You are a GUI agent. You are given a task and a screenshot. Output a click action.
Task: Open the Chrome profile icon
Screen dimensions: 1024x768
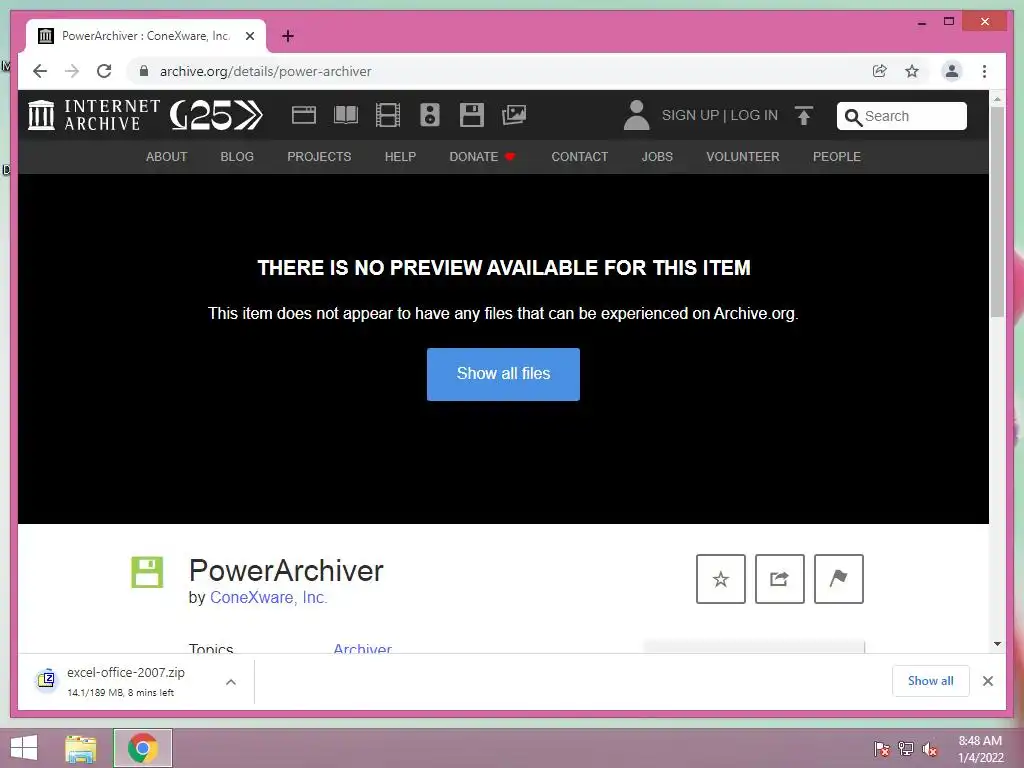(x=952, y=71)
